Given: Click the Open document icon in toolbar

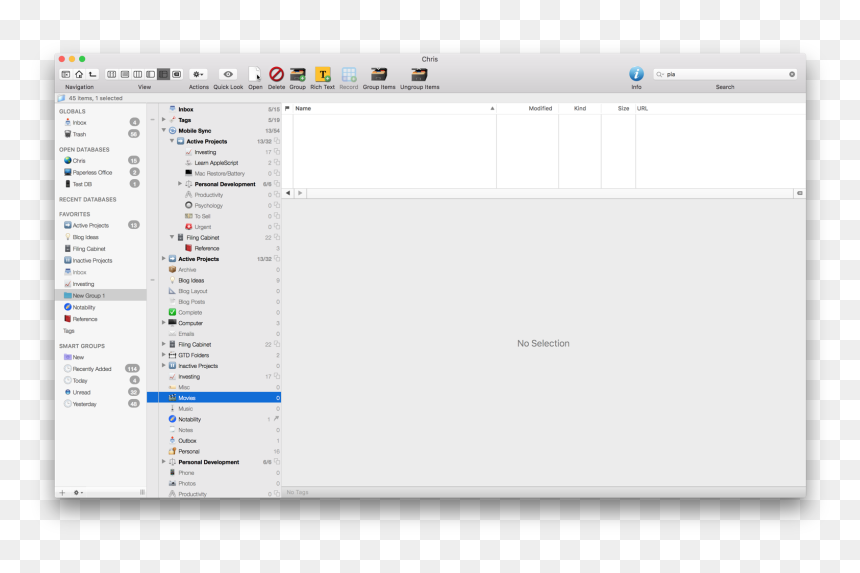Looking at the screenshot, I should click(x=254, y=74).
